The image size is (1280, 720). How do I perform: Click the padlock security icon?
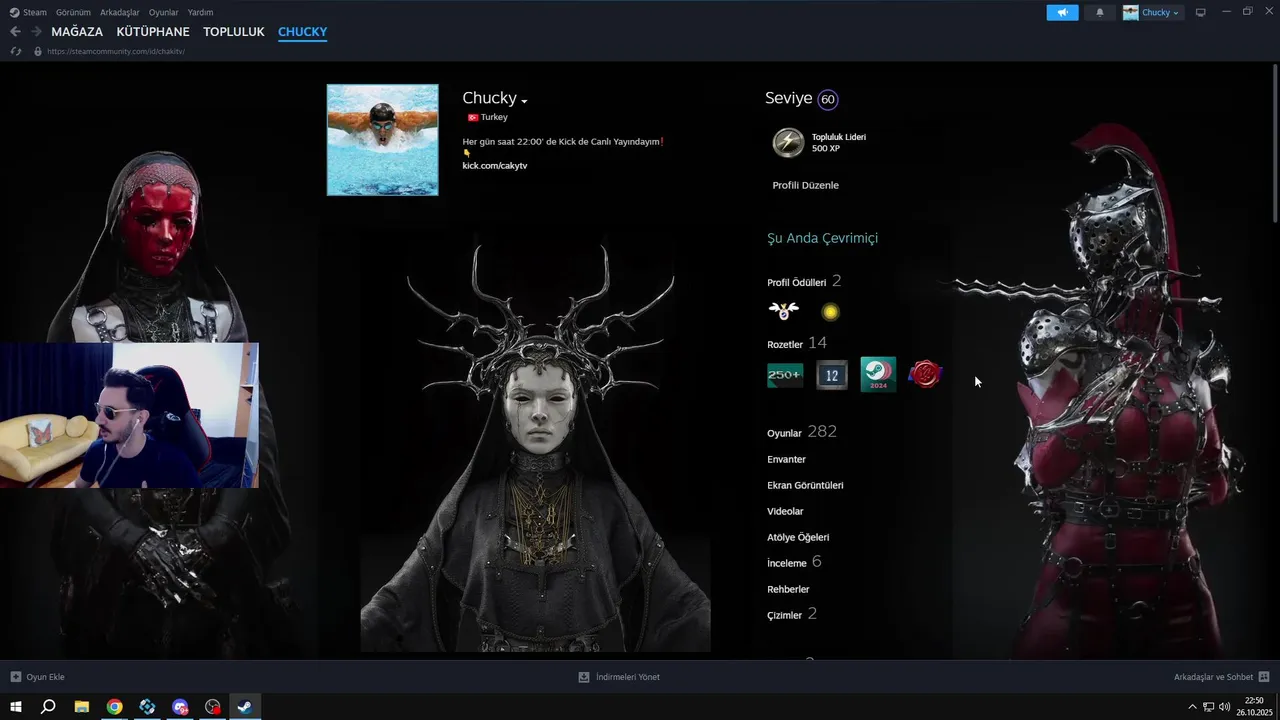tap(38, 51)
